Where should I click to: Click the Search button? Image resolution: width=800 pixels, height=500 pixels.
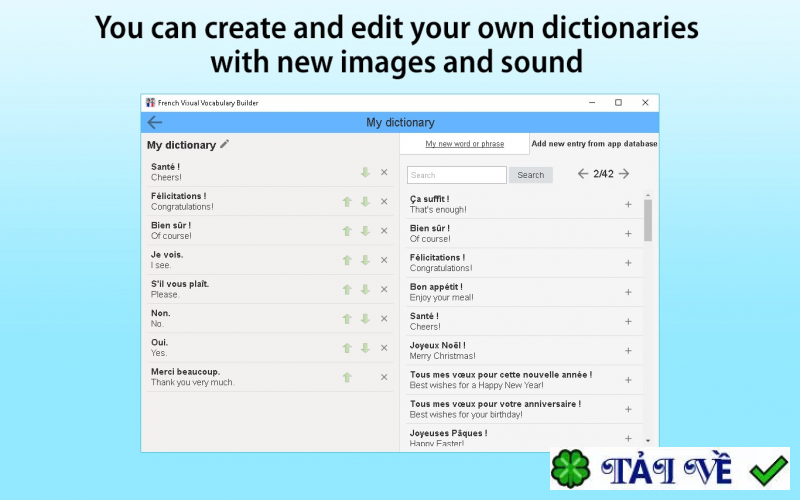(x=531, y=175)
